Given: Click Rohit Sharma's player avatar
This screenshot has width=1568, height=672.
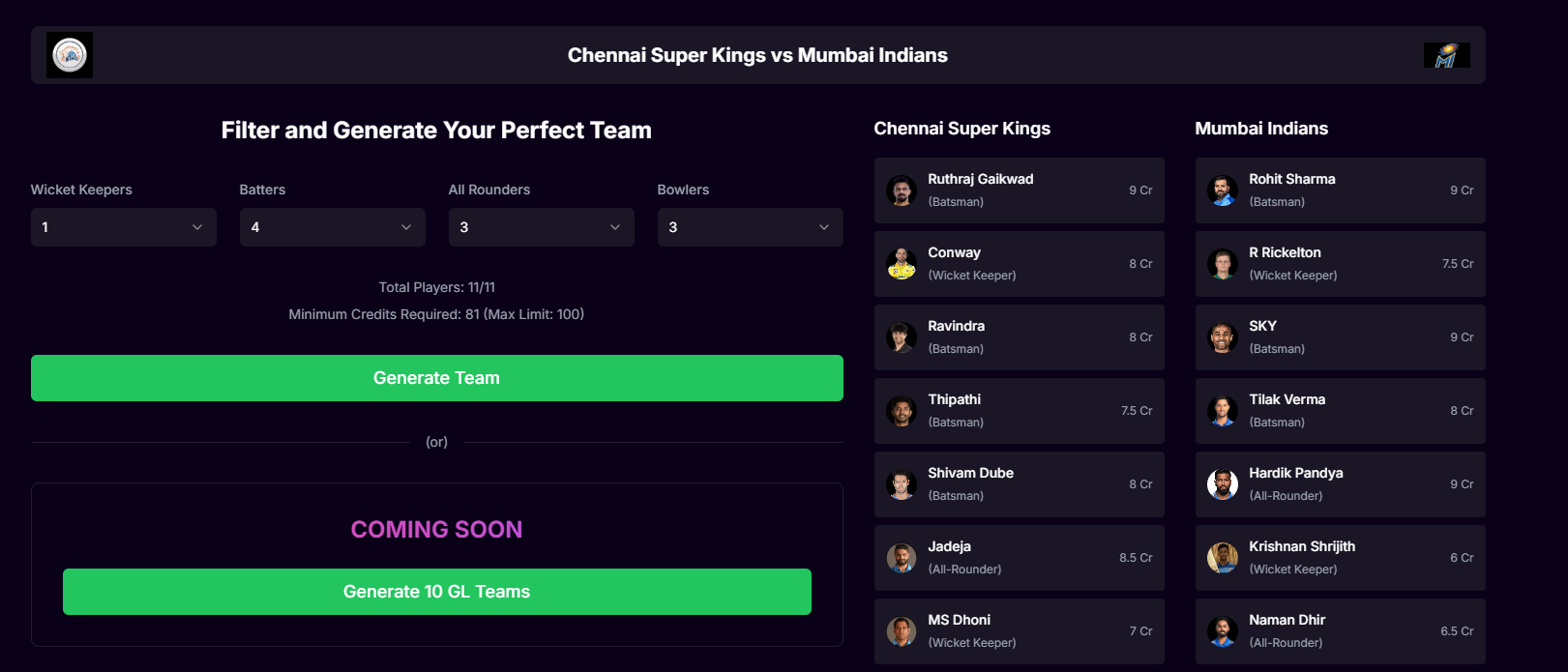Looking at the screenshot, I should click(1223, 190).
